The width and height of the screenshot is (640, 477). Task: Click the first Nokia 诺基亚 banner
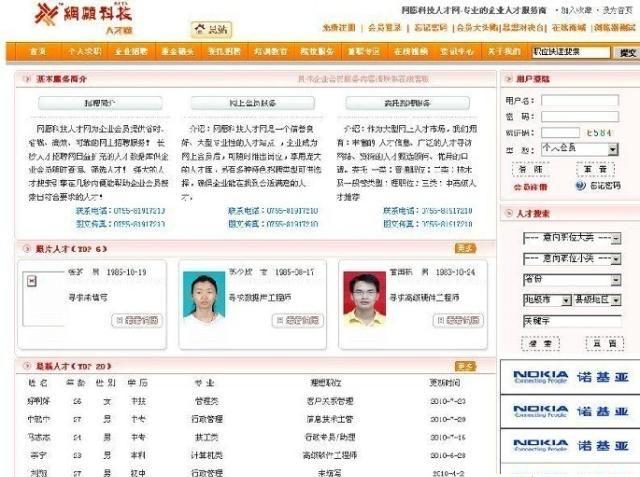pyautogui.click(x=570, y=377)
